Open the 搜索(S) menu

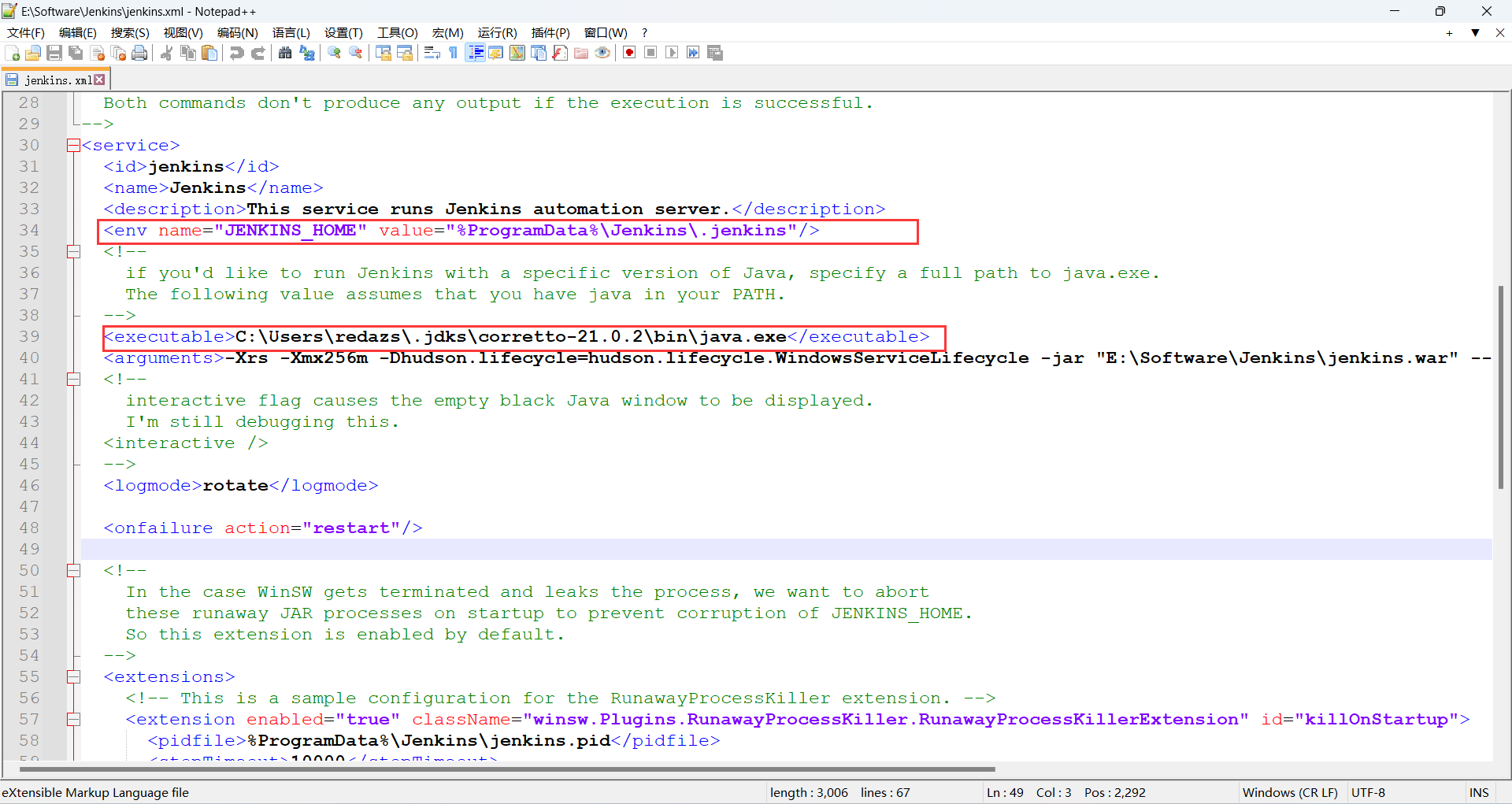(130, 32)
